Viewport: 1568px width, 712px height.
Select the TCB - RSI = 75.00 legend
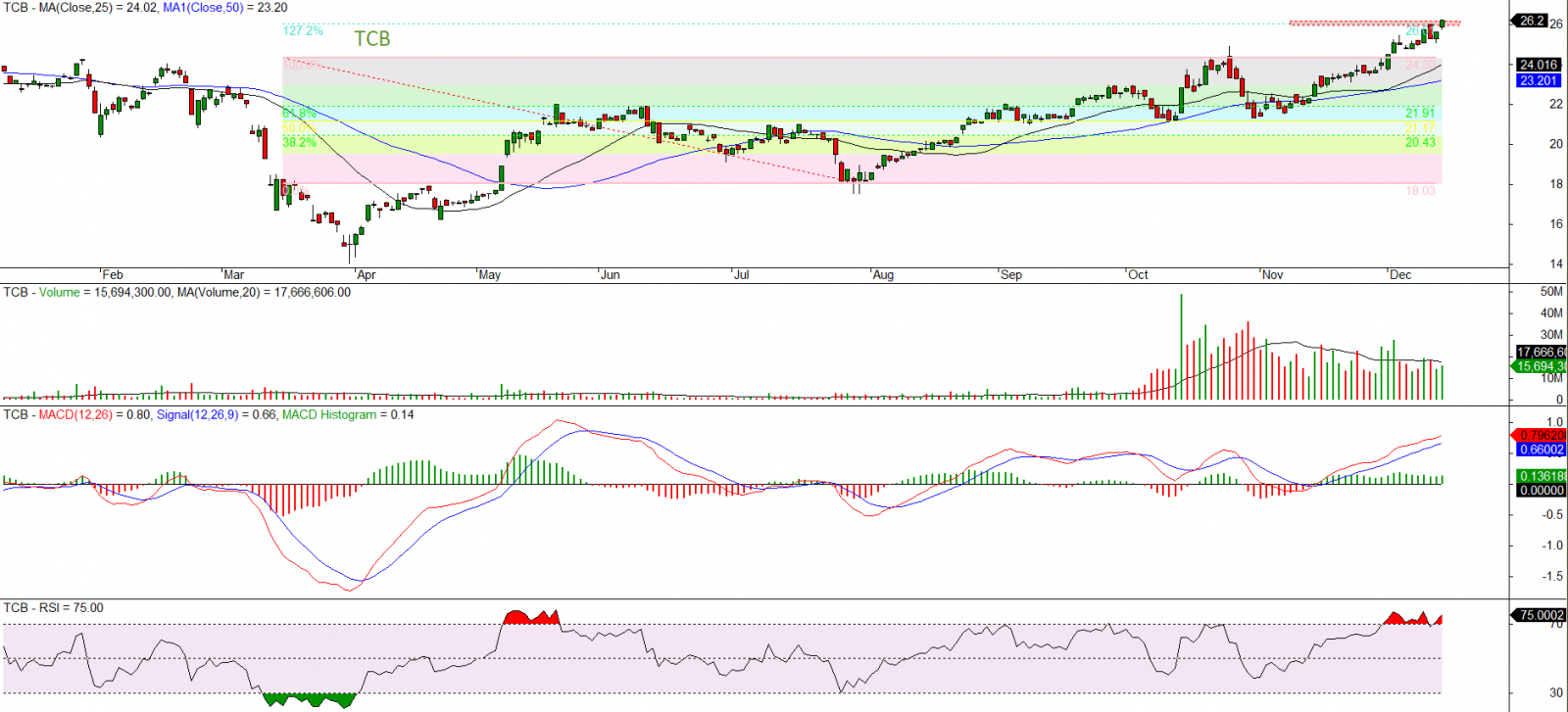click(x=53, y=608)
